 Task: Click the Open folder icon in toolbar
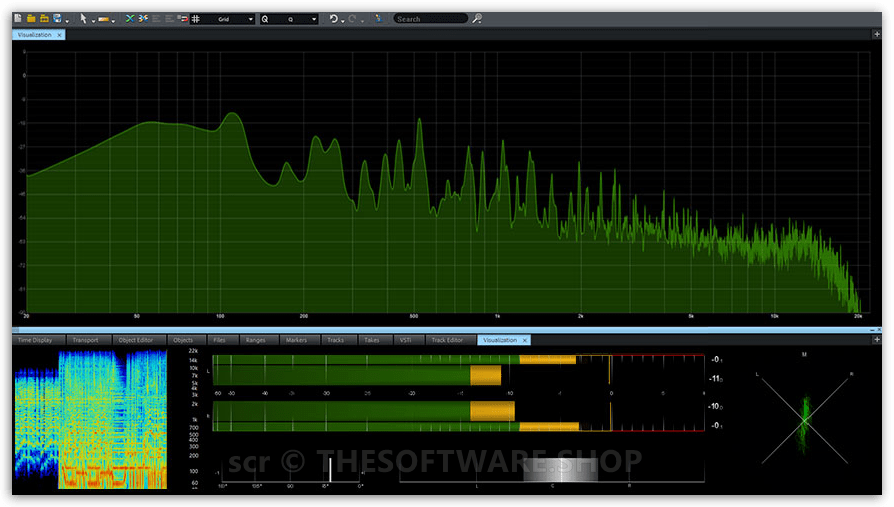31,19
